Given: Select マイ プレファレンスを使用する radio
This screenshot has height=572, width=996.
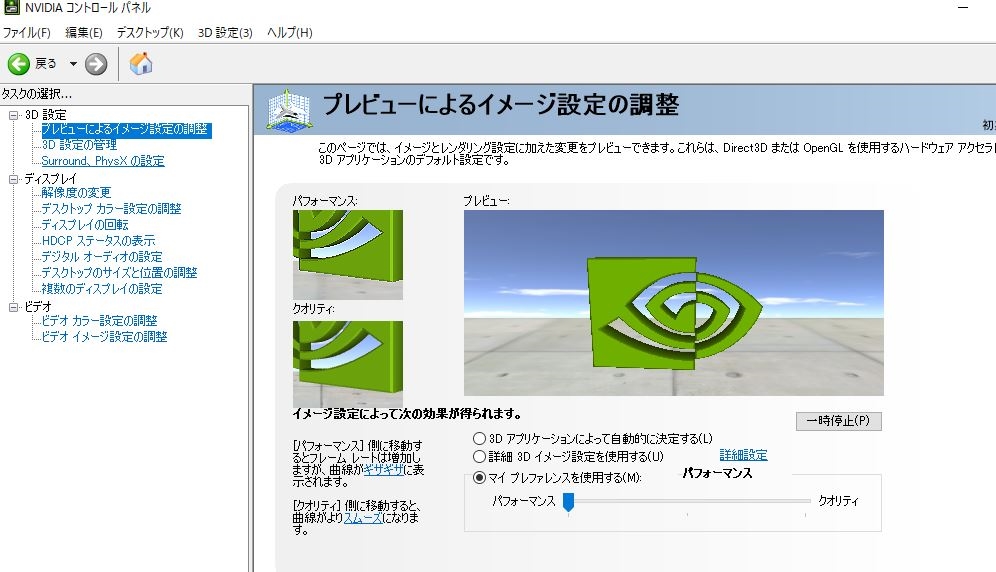Looking at the screenshot, I should coord(480,477).
